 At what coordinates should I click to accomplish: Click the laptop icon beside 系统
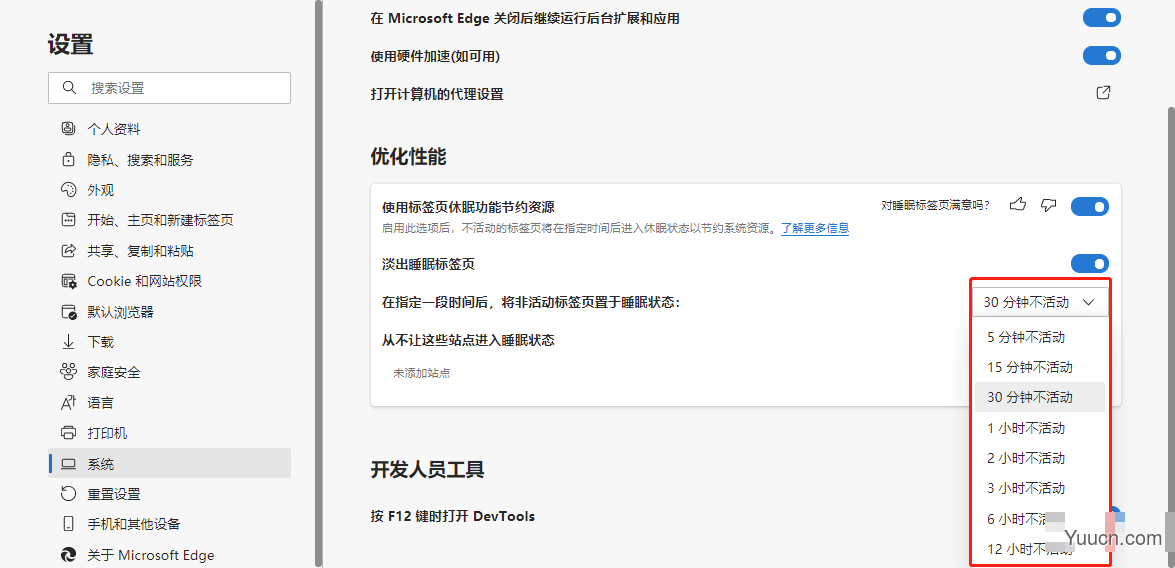click(x=68, y=464)
